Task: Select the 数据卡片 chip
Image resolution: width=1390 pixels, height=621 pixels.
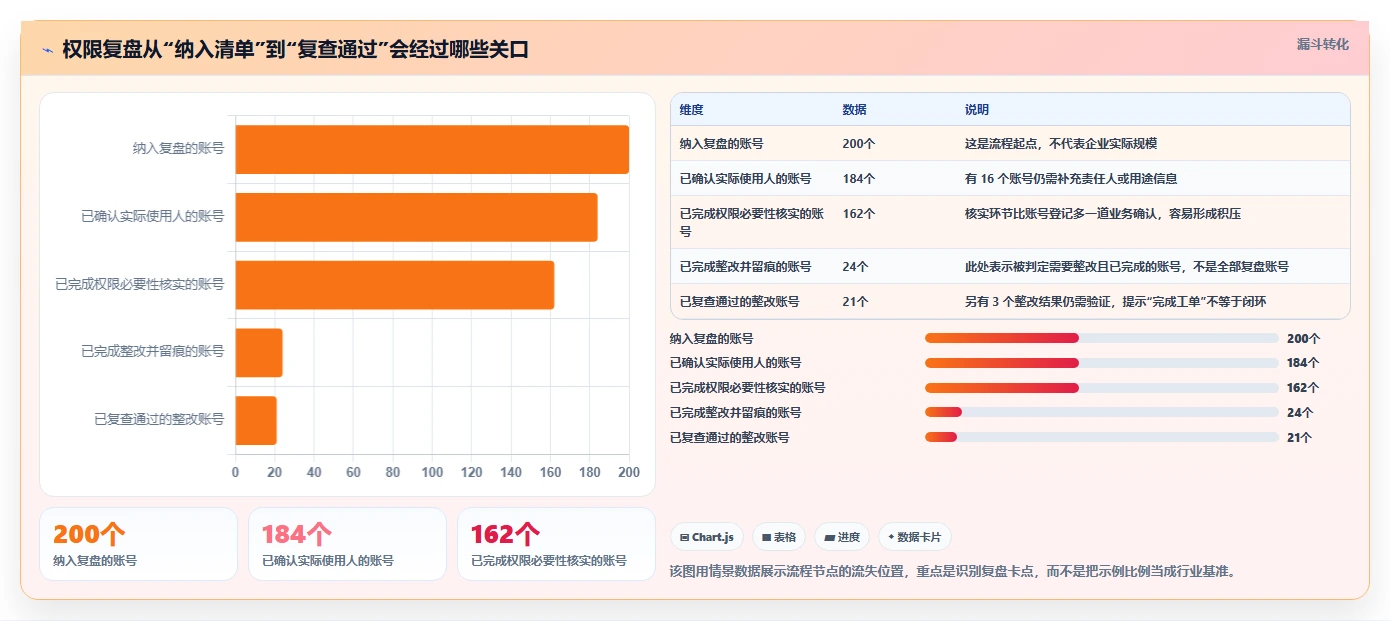Action: coord(915,537)
